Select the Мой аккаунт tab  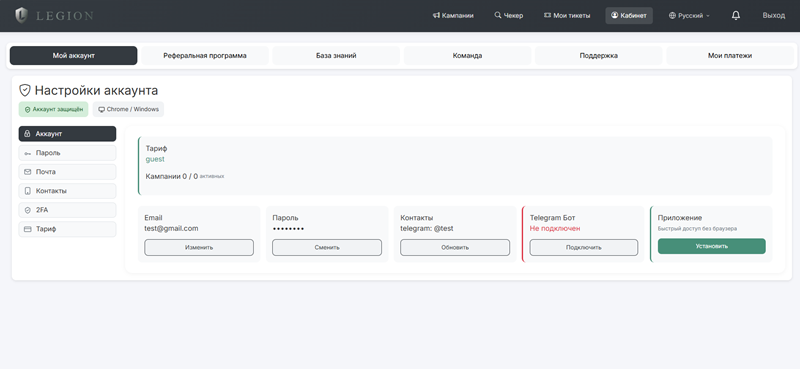click(x=73, y=56)
